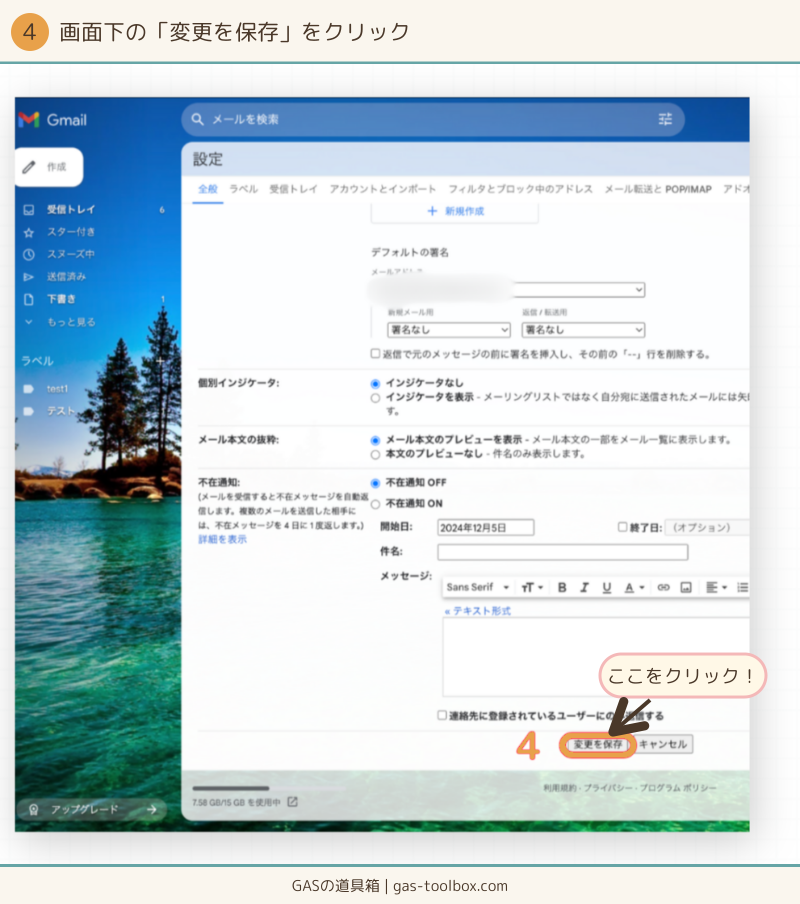Open the Sans Serif font dropdown
The width and height of the screenshot is (800, 904).
(477, 587)
